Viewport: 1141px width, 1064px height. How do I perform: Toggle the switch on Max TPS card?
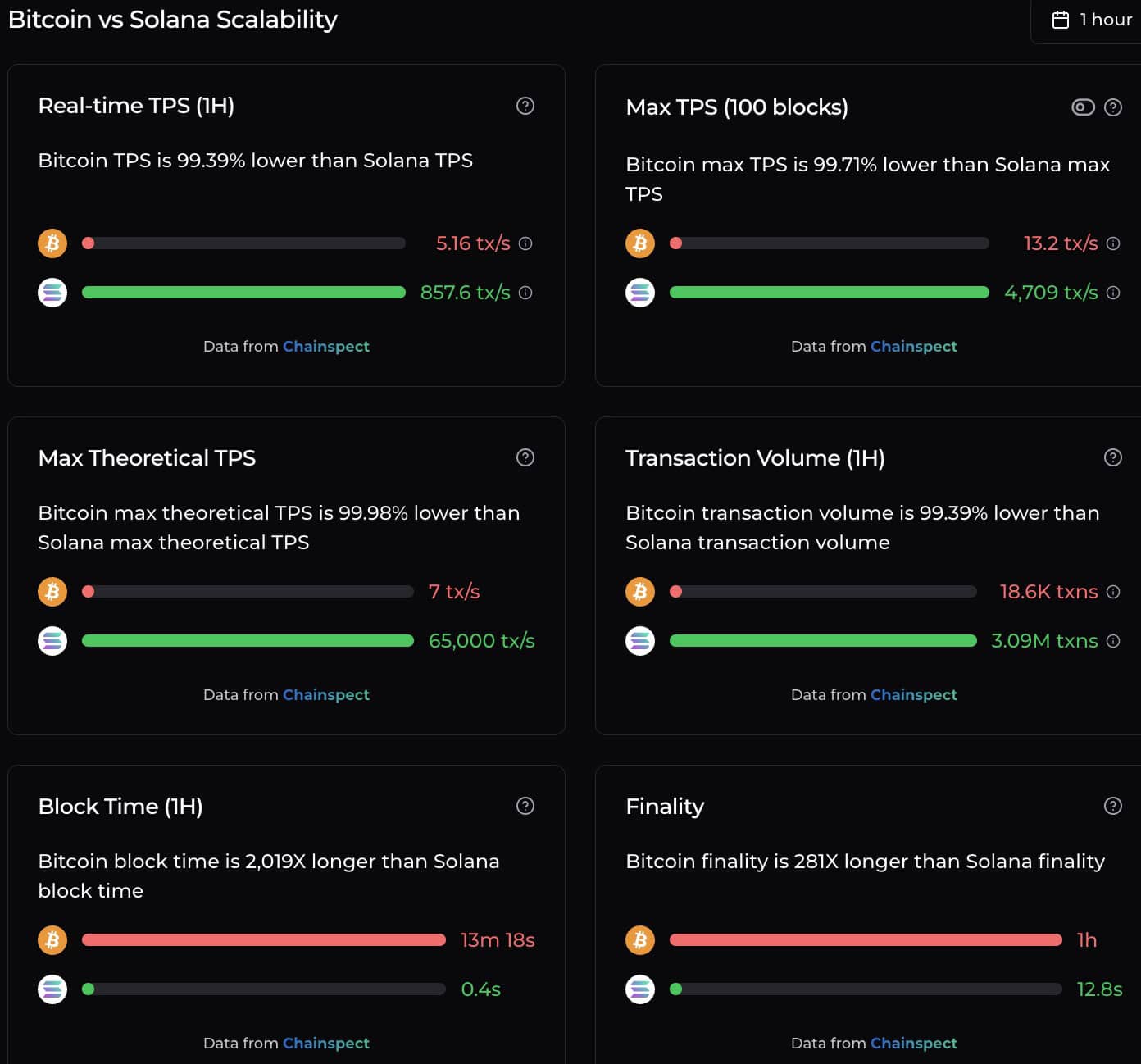pyautogui.click(x=1083, y=107)
